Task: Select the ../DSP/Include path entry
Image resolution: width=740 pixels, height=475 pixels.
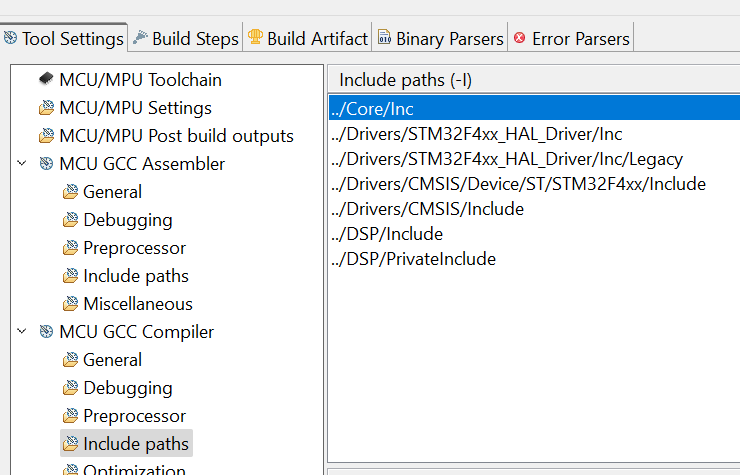Action: click(x=386, y=234)
